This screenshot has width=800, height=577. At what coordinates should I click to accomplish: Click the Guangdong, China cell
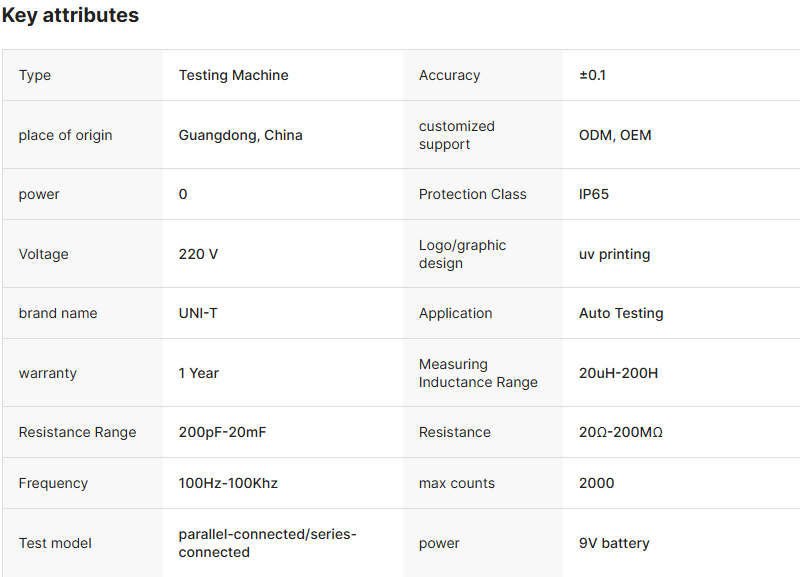coord(240,135)
